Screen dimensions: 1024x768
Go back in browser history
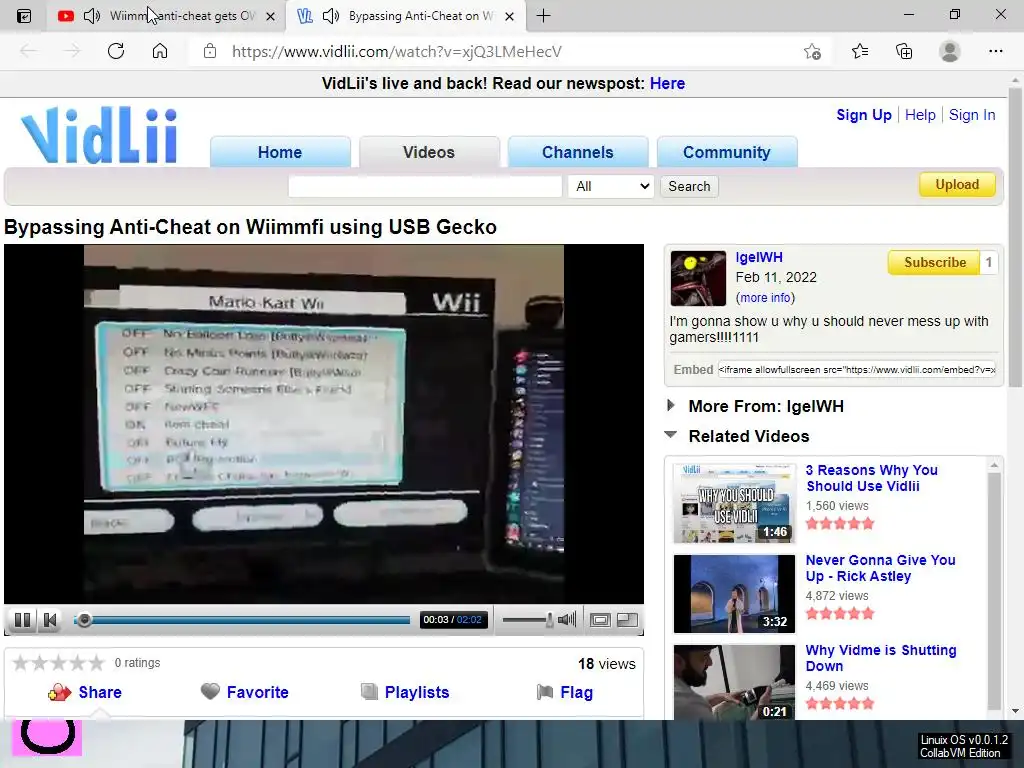(28, 51)
